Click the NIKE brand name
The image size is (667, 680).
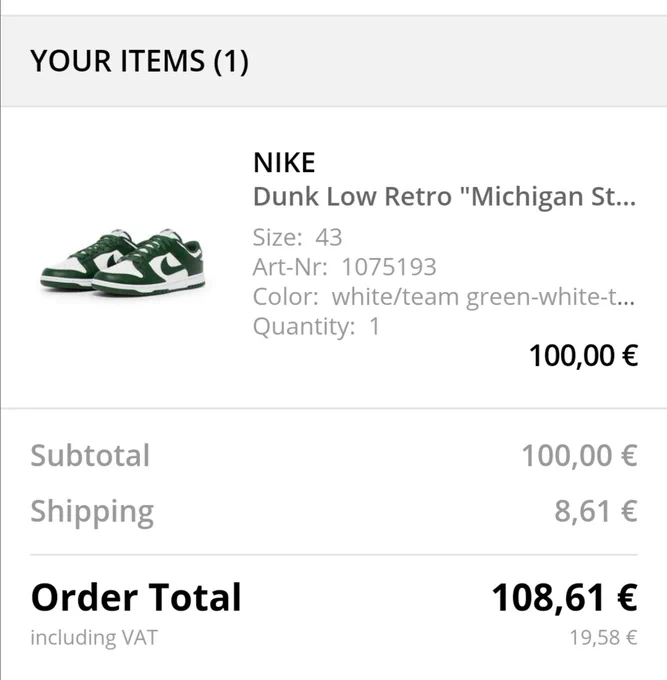(x=284, y=163)
